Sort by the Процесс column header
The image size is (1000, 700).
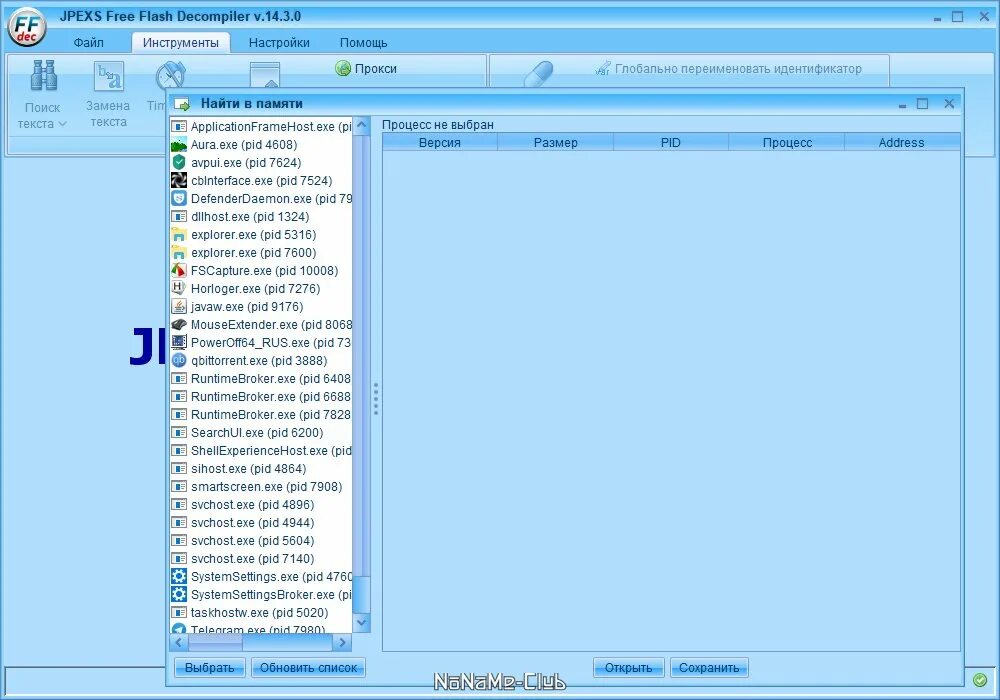click(787, 142)
